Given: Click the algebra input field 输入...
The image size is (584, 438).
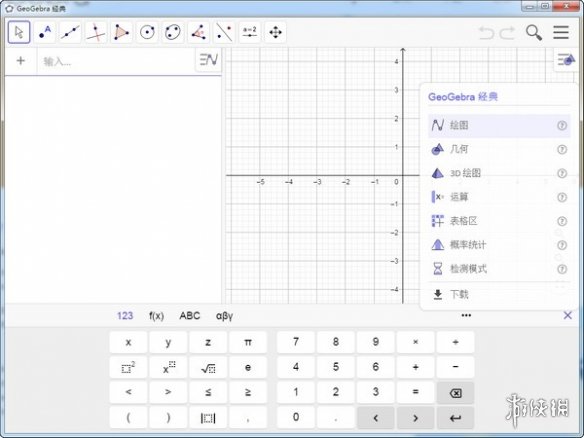Looking at the screenshot, I should pyautogui.click(x=115, y=61).
